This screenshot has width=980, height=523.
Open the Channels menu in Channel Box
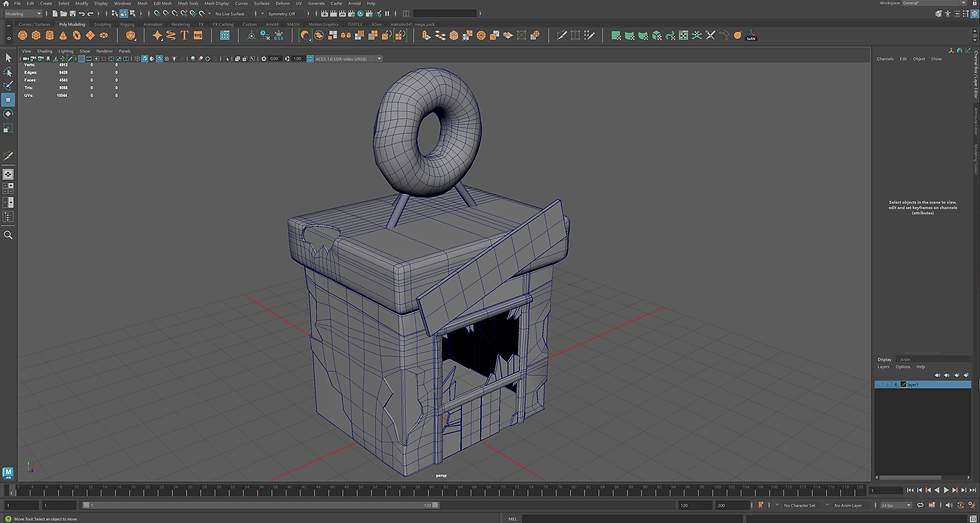click(x=885, y=59)
